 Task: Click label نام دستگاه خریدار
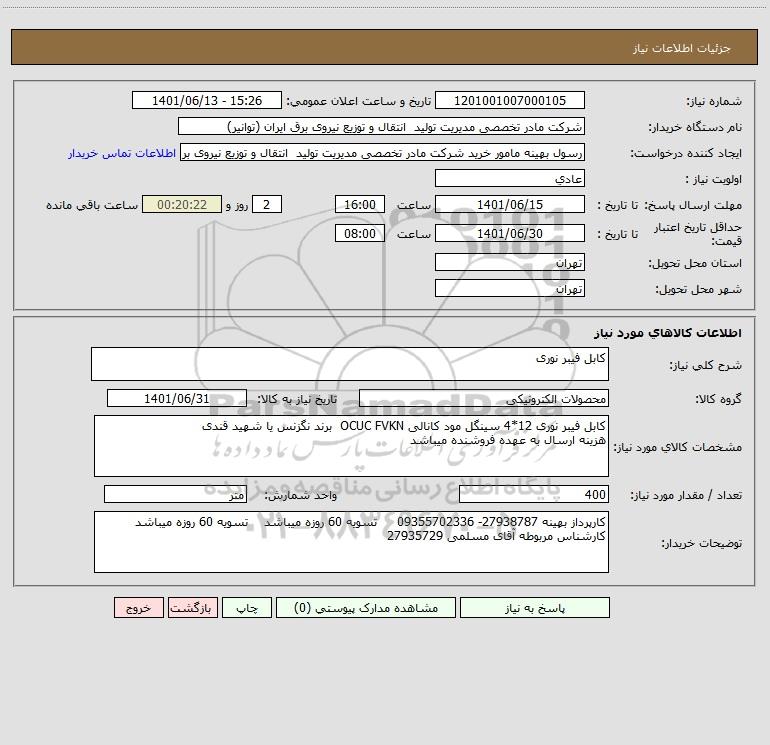tap(695, 127)
